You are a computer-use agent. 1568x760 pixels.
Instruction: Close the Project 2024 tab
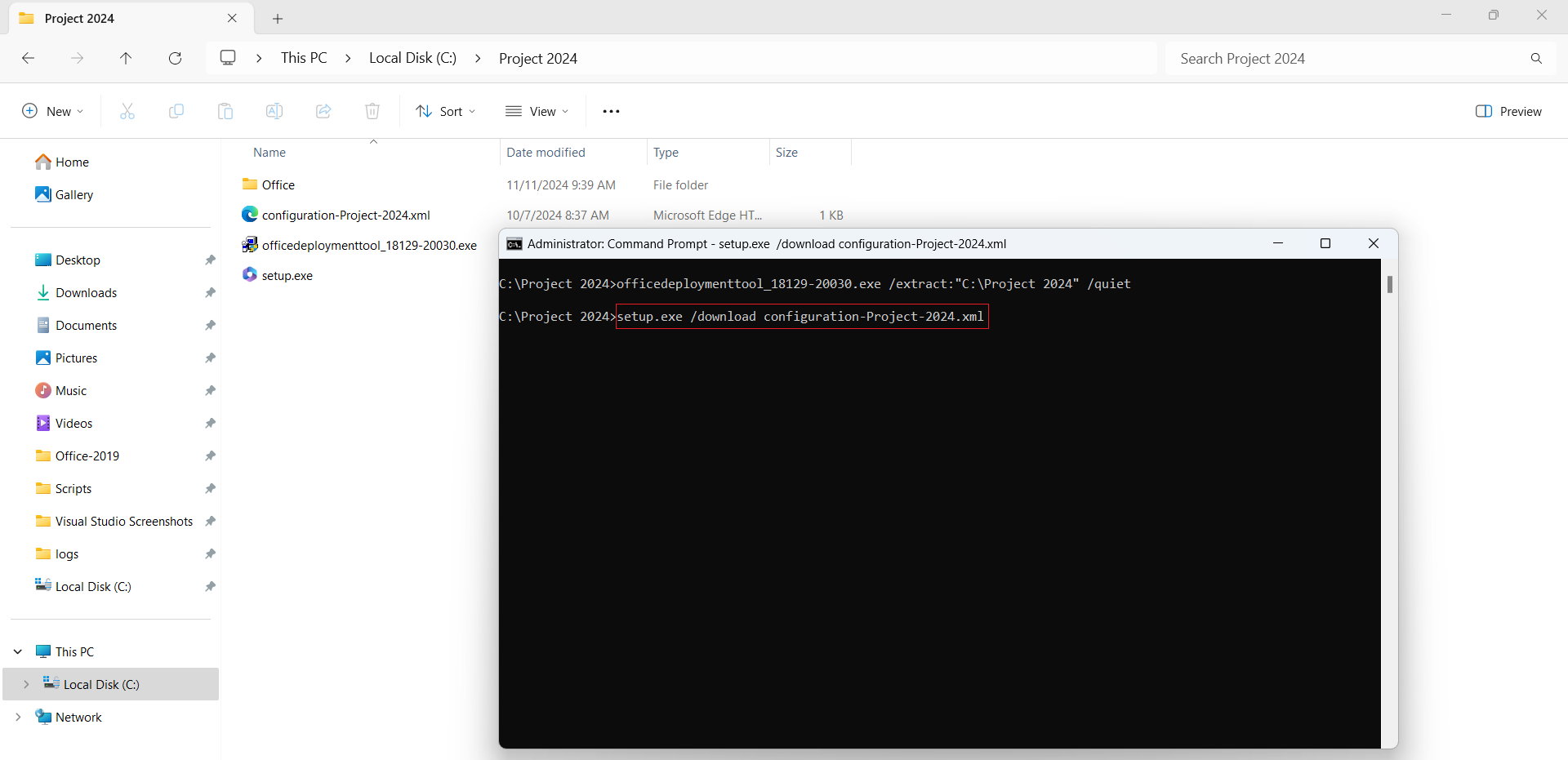coord(232,18)
